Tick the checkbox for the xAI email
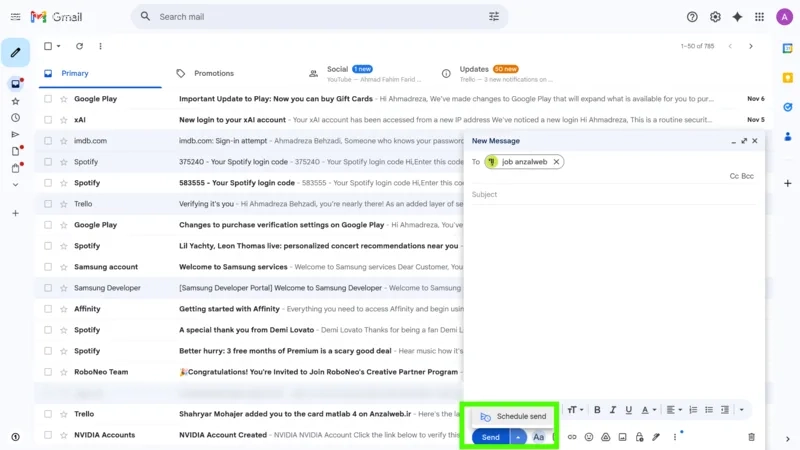800x450 pixels. (x=47, y=120)
